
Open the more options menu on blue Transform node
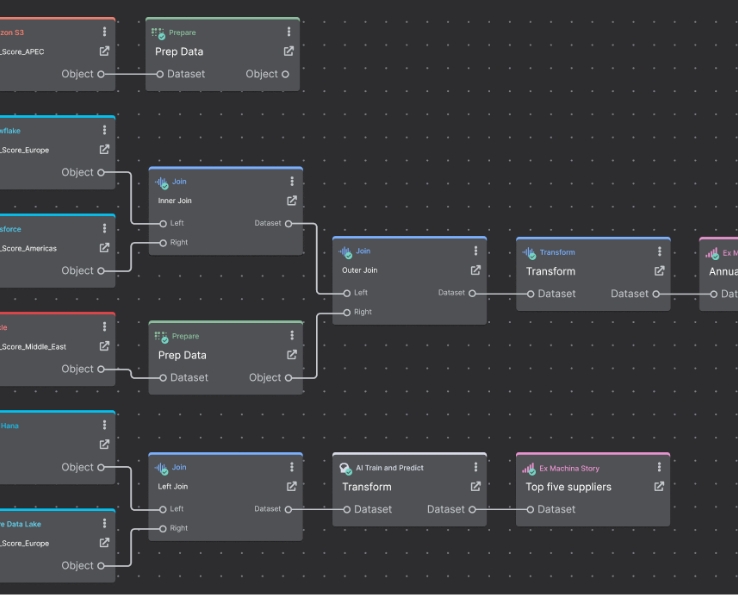point(659,252)
